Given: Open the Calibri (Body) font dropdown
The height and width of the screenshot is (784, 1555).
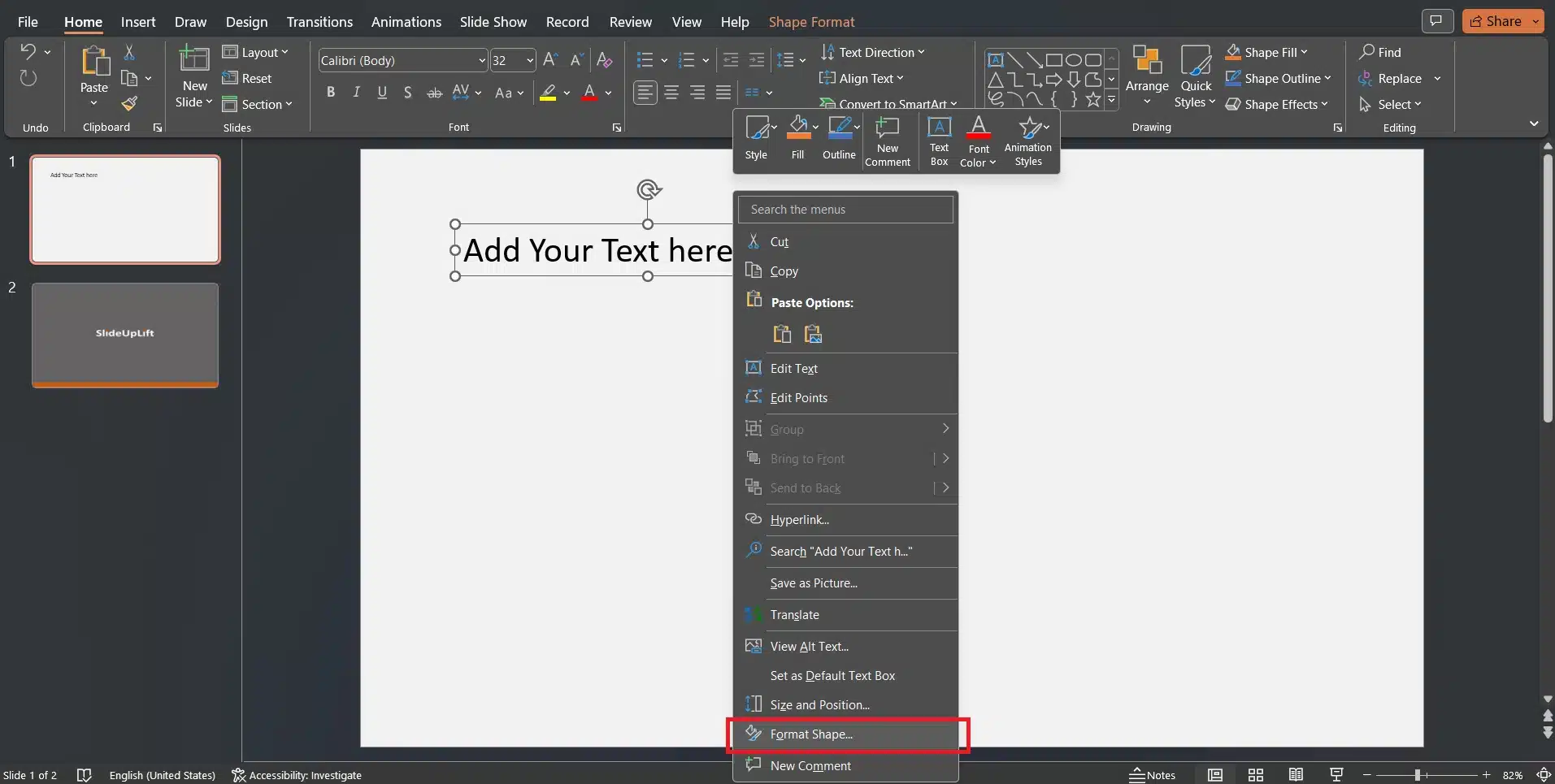Looking at the screenshot, I should click(482, 61).
